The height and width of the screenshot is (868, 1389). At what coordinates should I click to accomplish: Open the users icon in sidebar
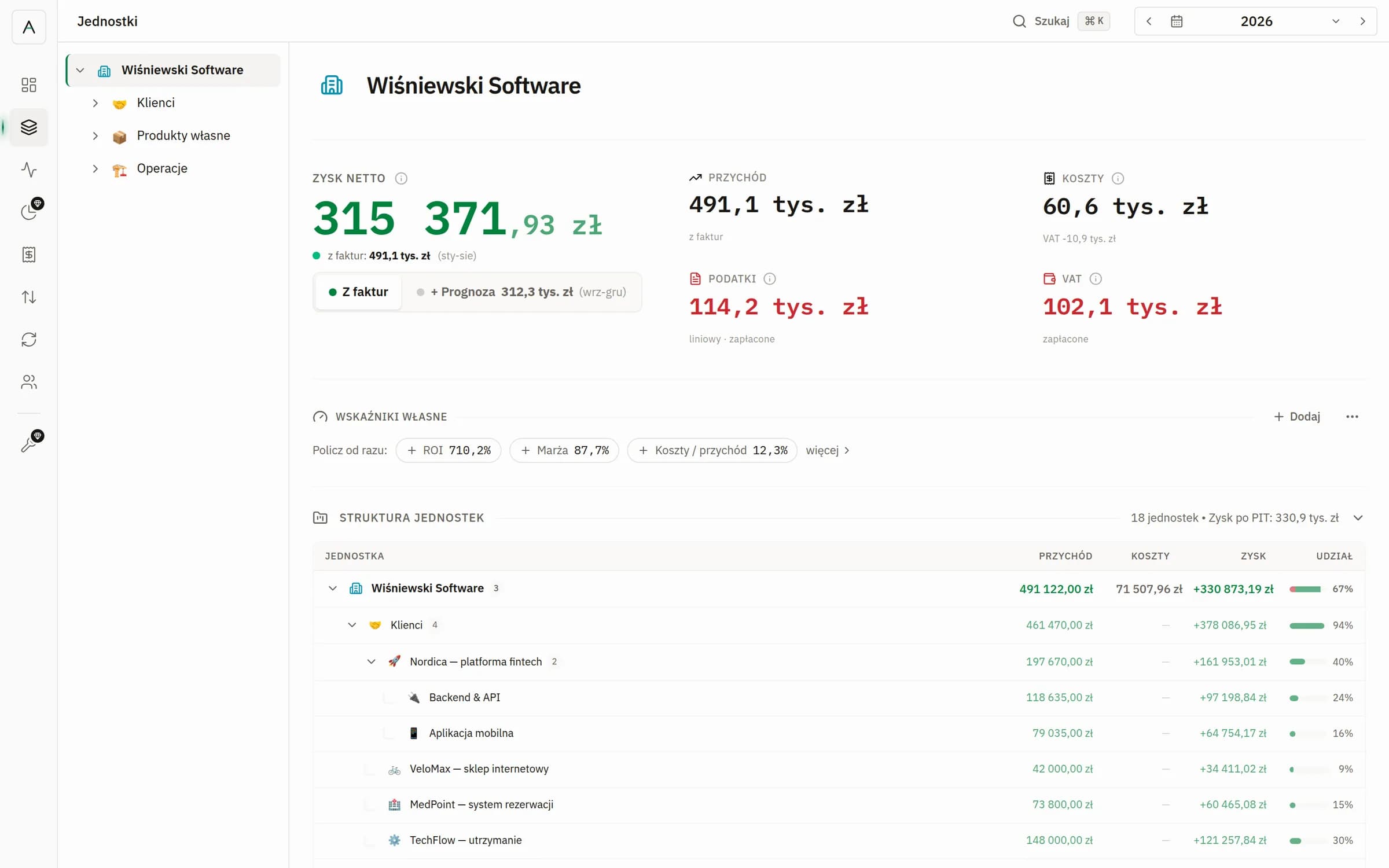(x=28, y=382)
